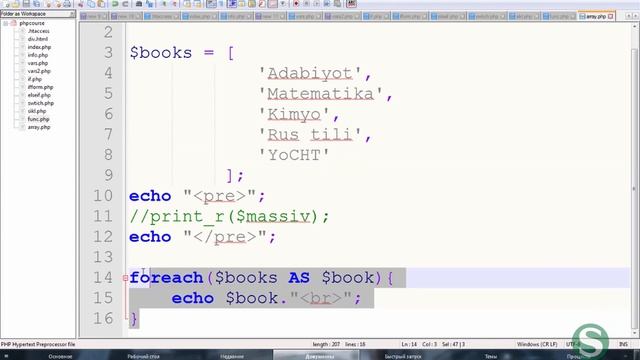Screen dimensions: 640x360
Task: Toggle the Word Wrap toolbar icon
Action: pos(211,4)
